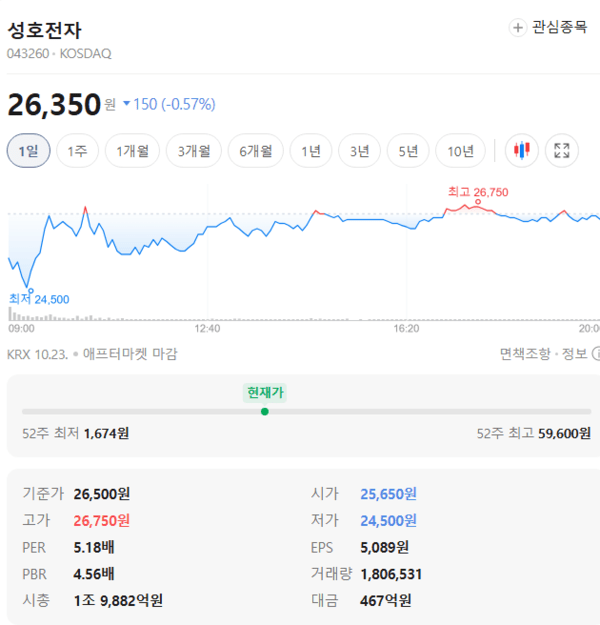The width and height of the screenshot is (600, 625).
Task: Click the EPS 5,089원 value
Action: (384, 547)
